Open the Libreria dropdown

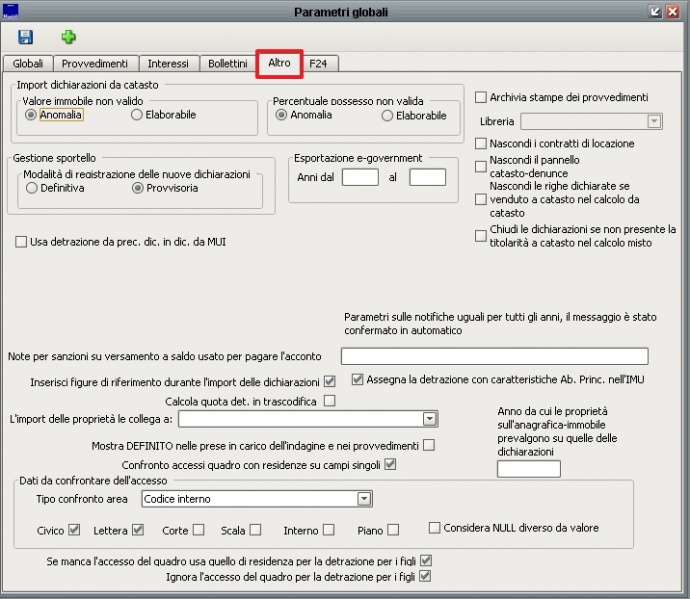click(x=654, y=121)
